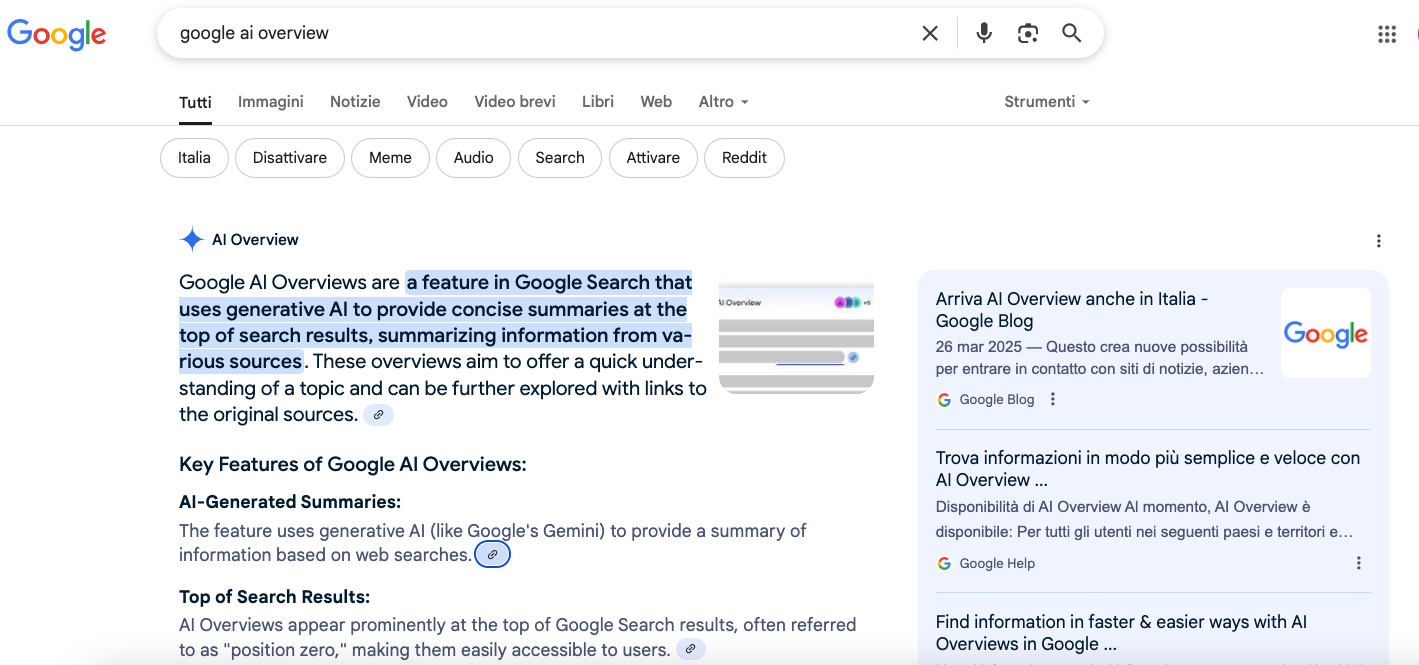The width and height of the screenshot is (1419, 665).
Task: Apply the Reddit filter chip
Action: 744,158
